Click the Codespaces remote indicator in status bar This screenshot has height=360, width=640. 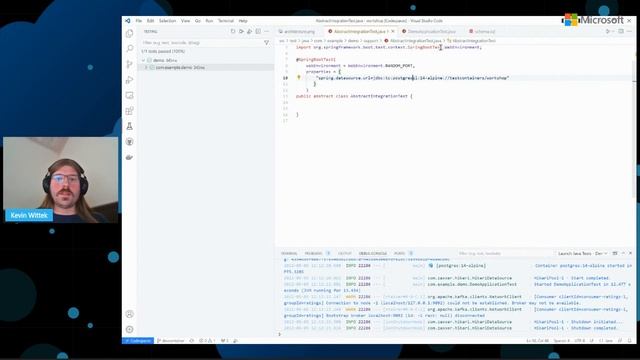click(138, 340)
